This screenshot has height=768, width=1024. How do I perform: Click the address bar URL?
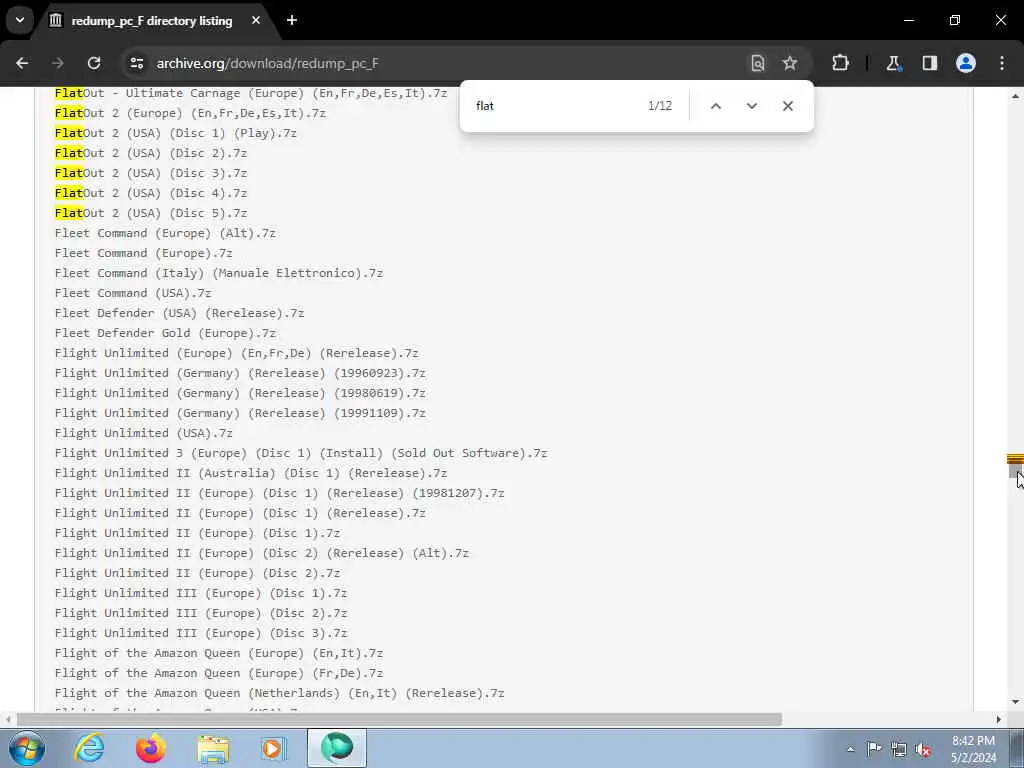click(x=268, y=63)
